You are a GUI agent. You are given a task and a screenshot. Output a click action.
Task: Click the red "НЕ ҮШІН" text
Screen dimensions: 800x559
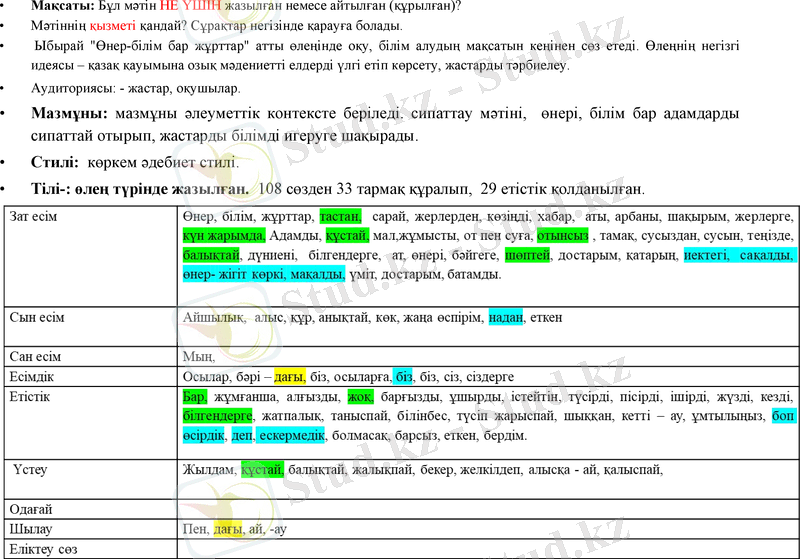[187, 6]
